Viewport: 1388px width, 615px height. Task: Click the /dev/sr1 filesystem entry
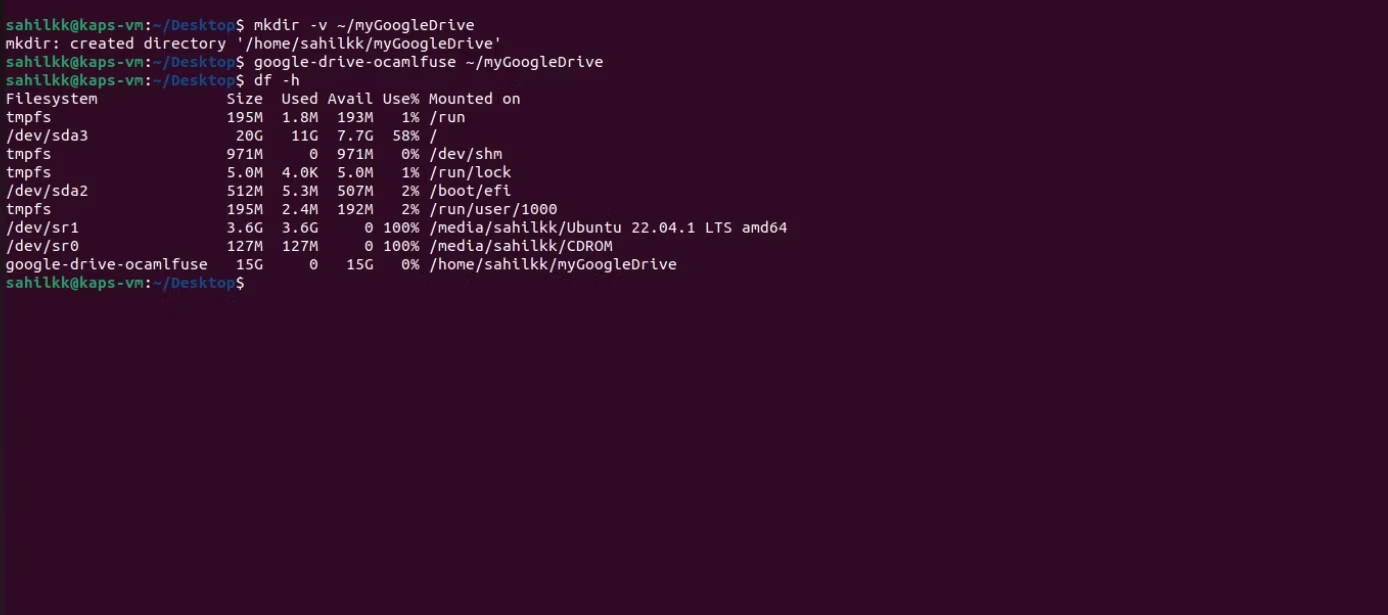pos(42,228)
